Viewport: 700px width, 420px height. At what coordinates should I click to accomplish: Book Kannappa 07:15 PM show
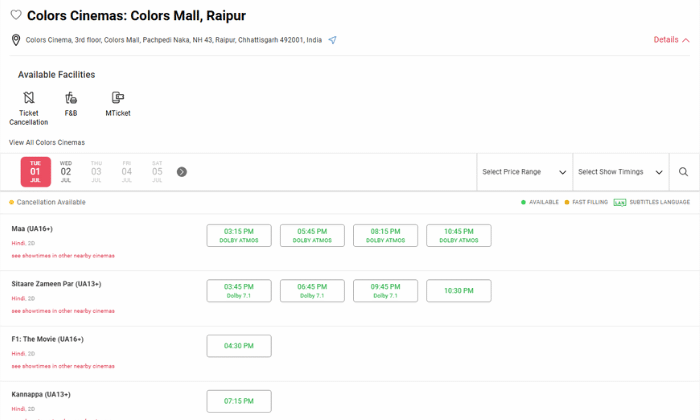[239, 401]
